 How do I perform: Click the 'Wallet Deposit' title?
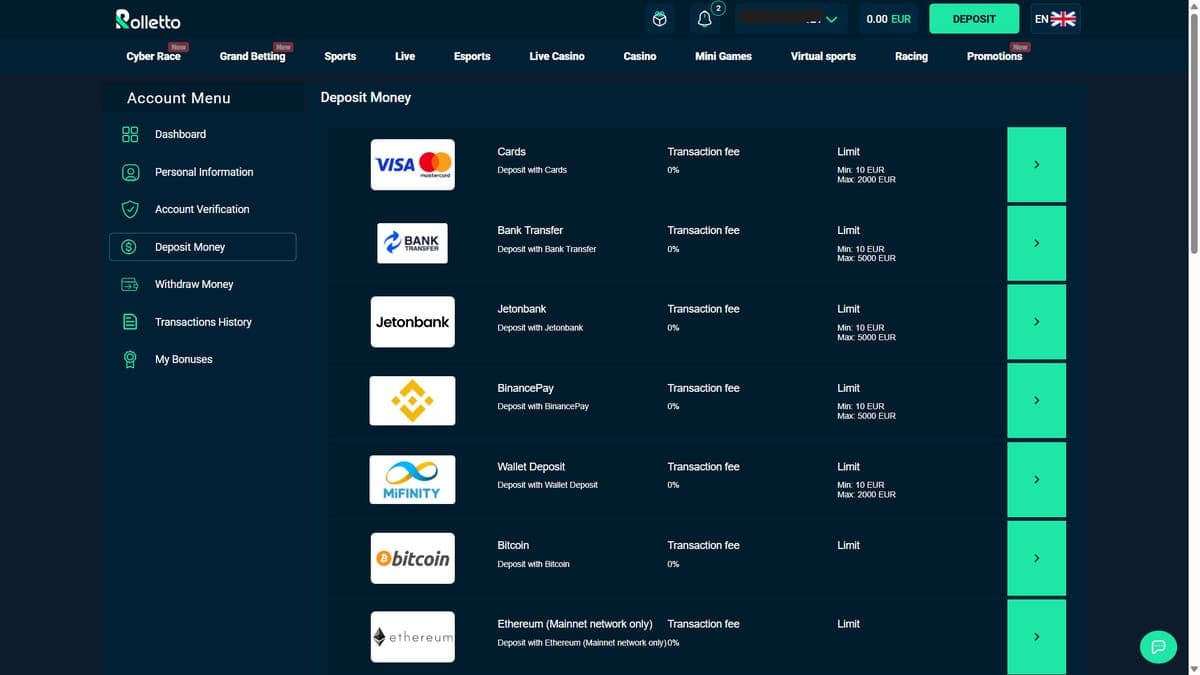[531, 466]
